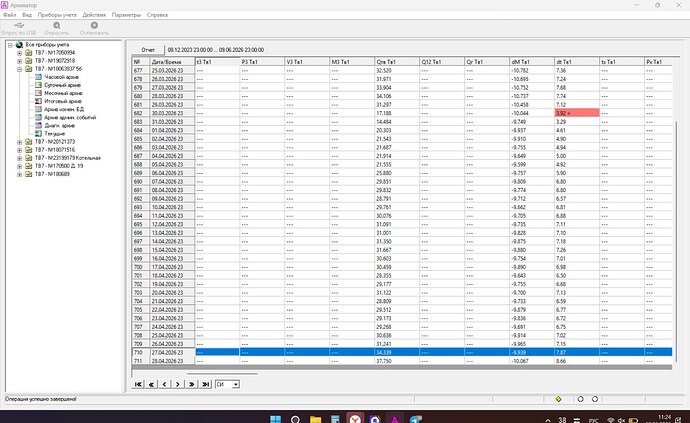
Task: Open the Архив админ. событий node
Action: pyautogui.click(x=70, y=118)
